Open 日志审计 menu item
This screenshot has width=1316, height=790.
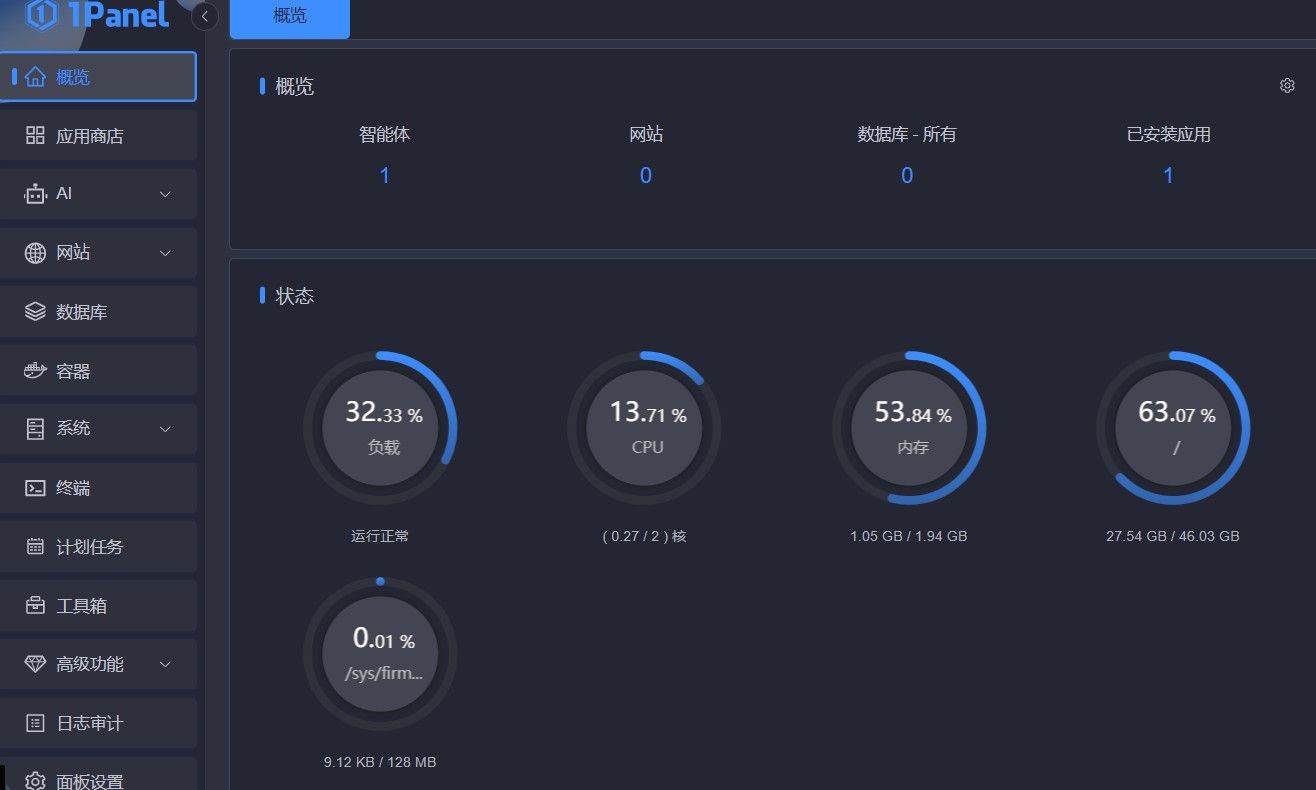(x=98, y=723)
